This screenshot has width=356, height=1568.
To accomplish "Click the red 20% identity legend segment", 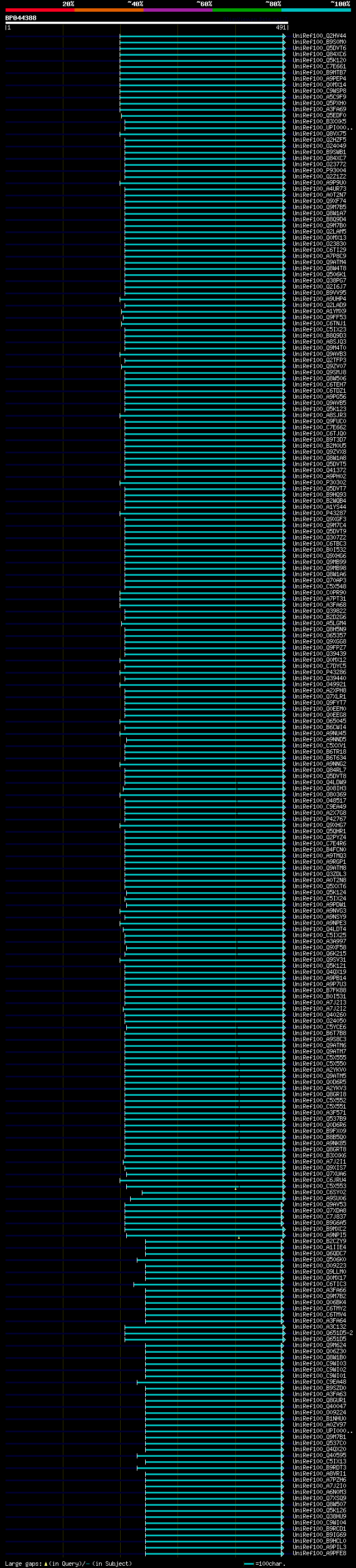I will click(39, 10).
